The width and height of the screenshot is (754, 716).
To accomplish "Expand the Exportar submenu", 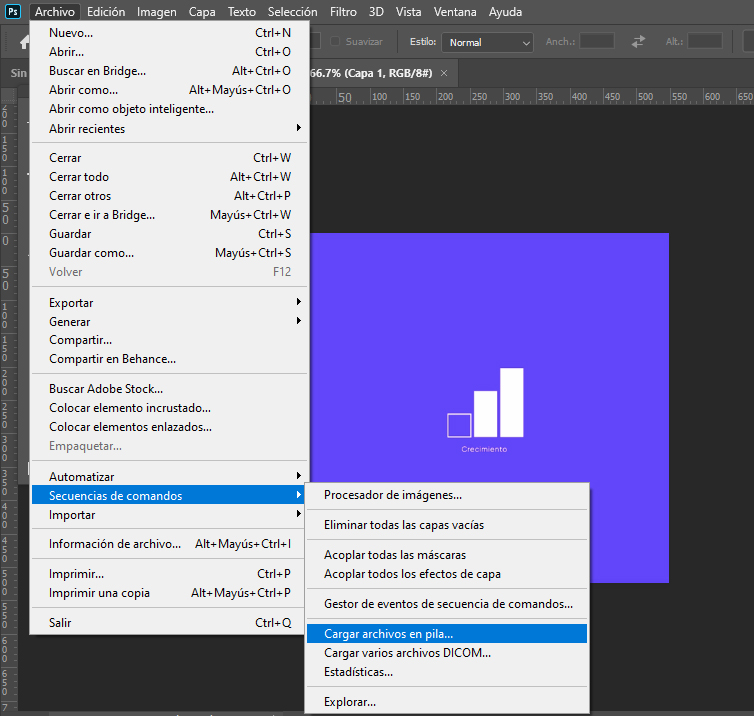I will 170,302.
